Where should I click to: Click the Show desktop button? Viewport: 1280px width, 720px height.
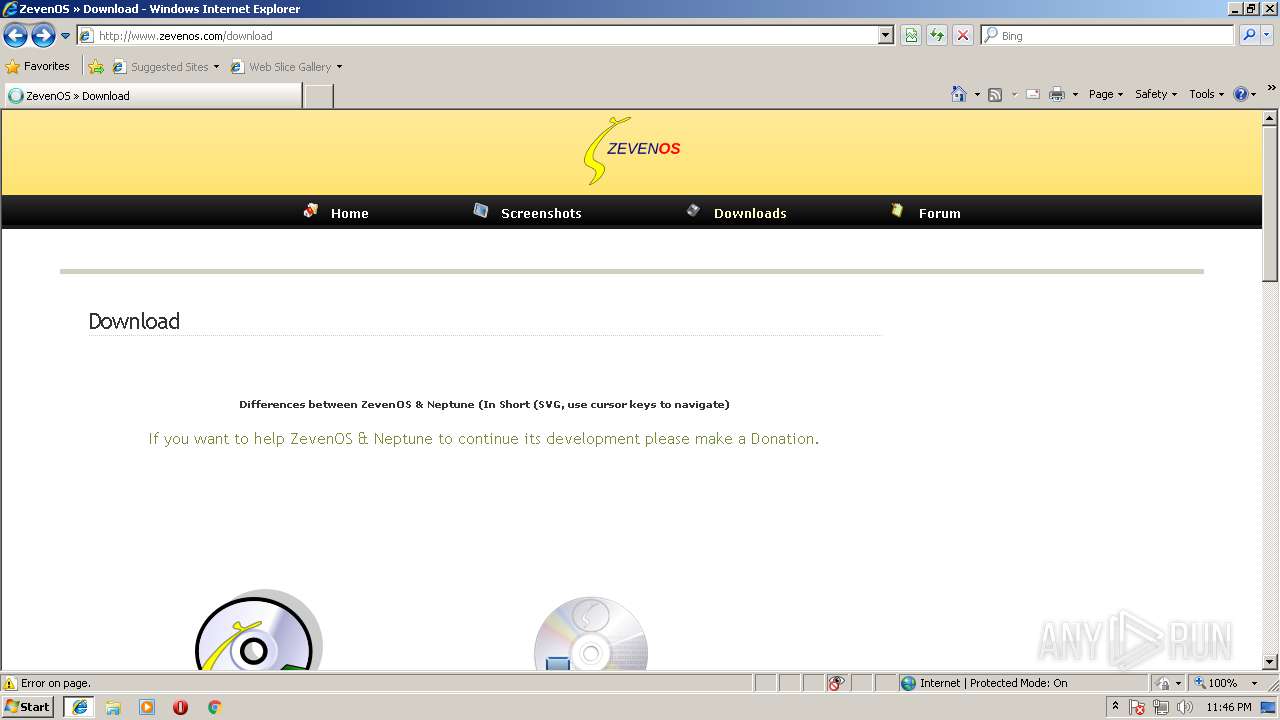1270,707
